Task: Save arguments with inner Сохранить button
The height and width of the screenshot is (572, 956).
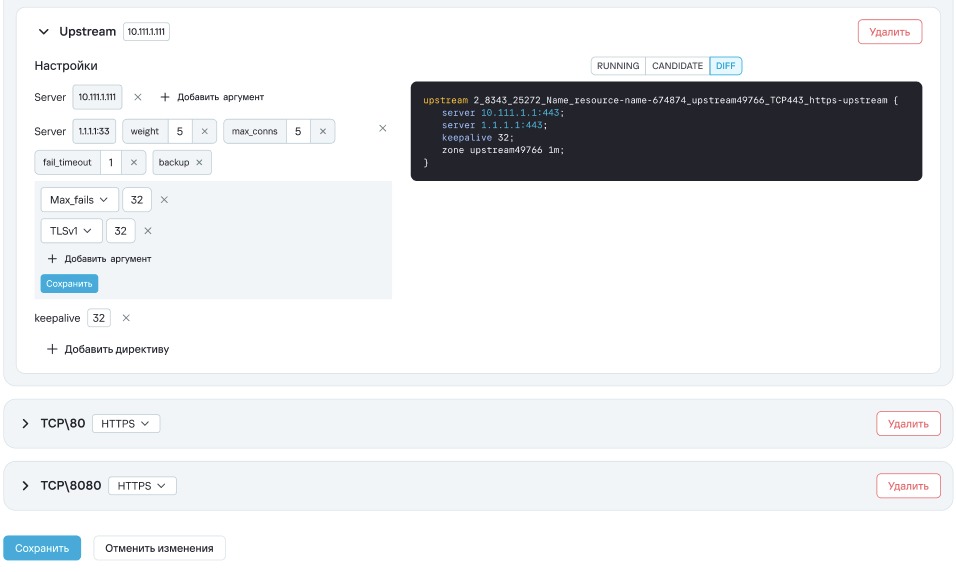Action: (x=69, y=284)
